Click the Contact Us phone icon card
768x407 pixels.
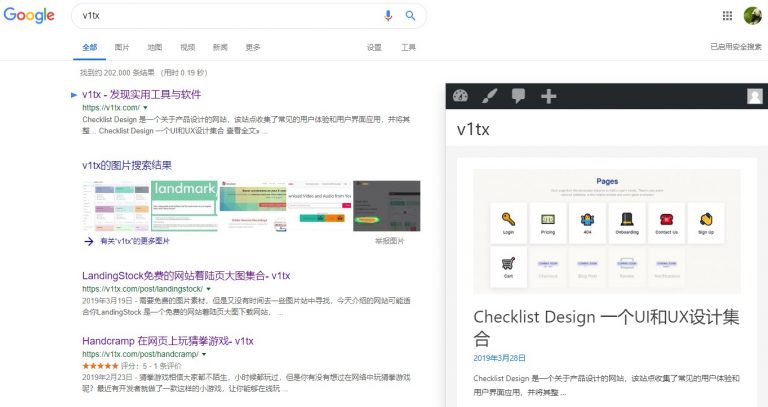click(666, 223)
